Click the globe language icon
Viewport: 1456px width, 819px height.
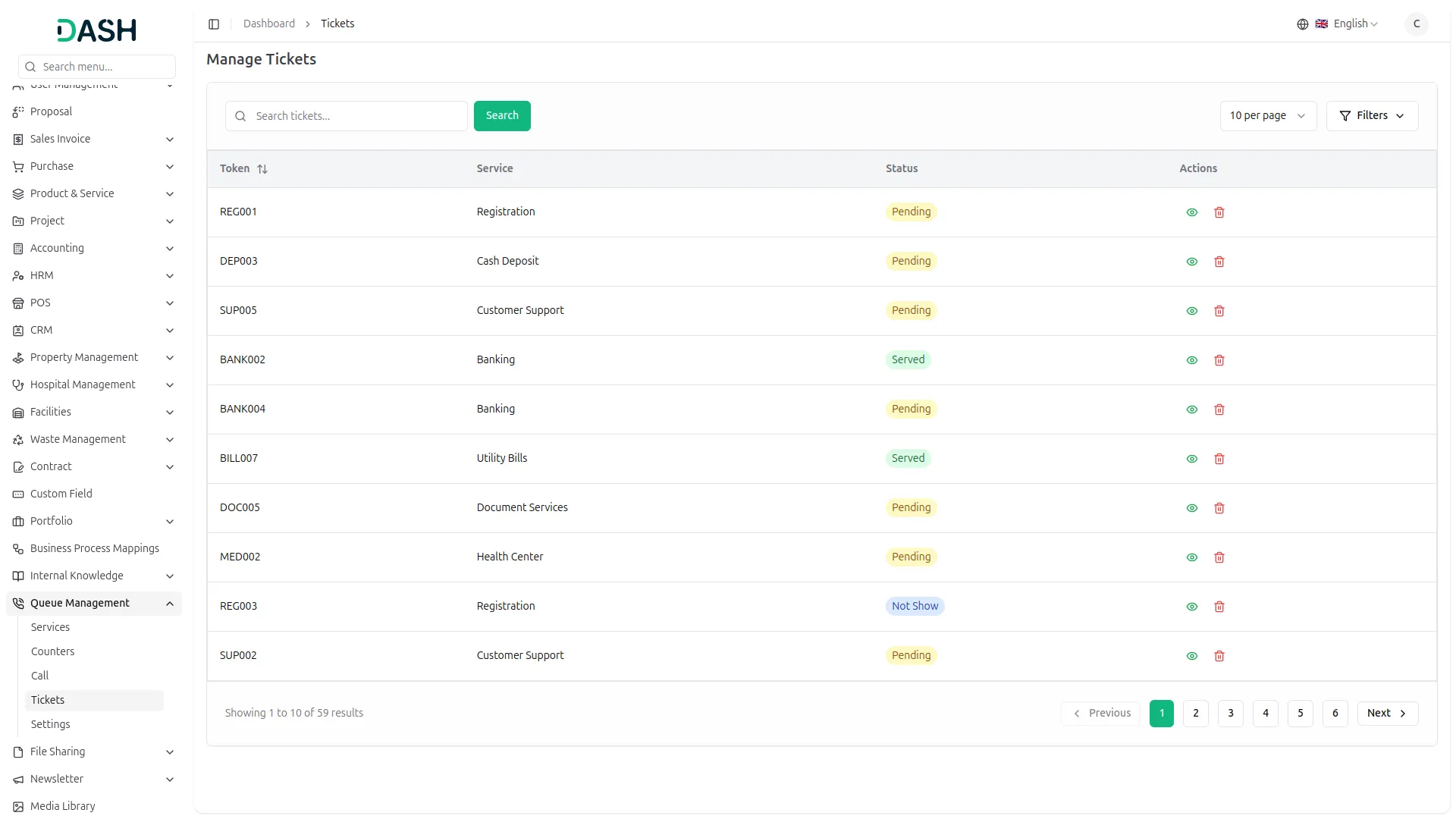tap(1303, 24)
